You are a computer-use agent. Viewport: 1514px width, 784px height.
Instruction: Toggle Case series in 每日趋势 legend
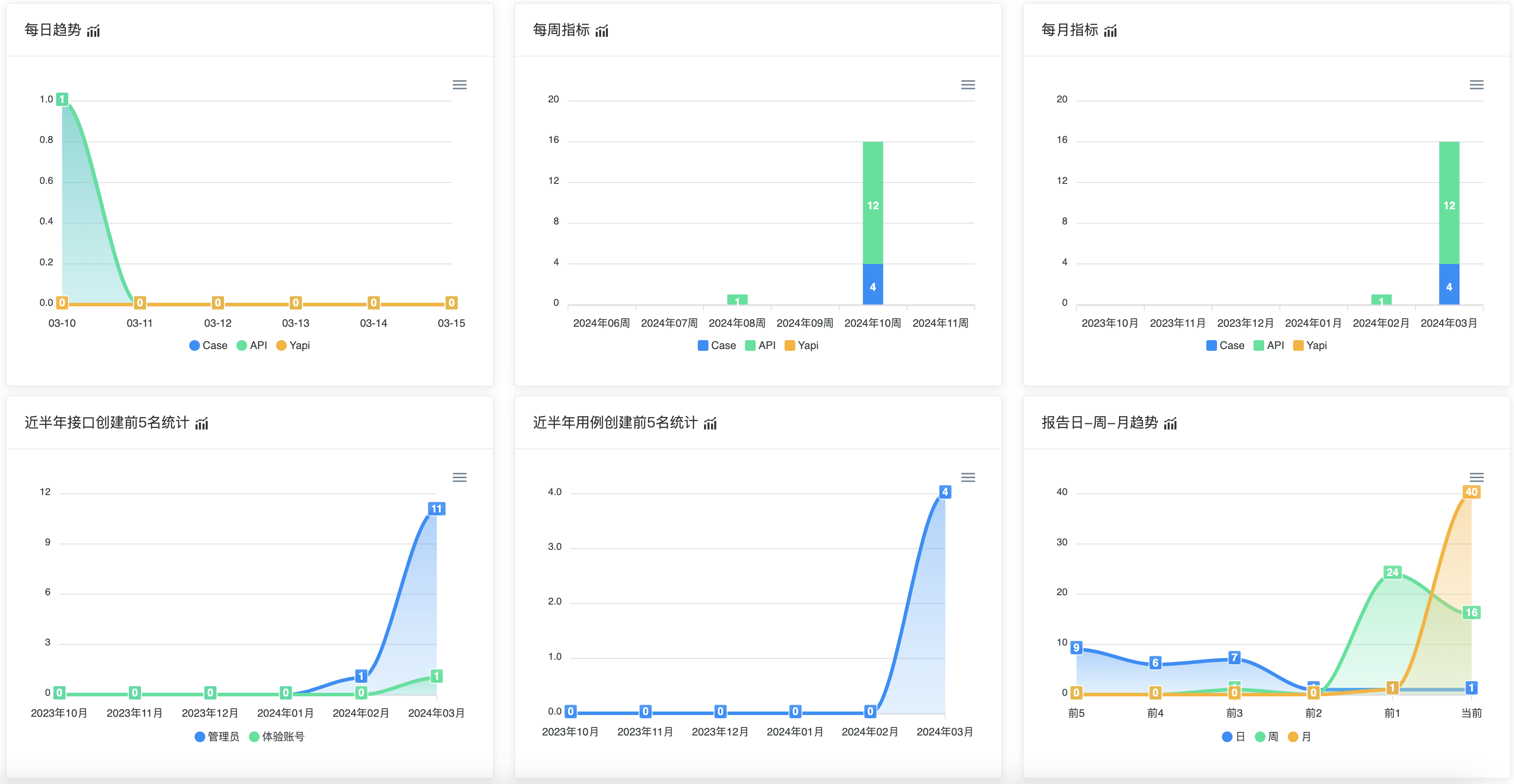pyautogui.click(x=208, y=345)
